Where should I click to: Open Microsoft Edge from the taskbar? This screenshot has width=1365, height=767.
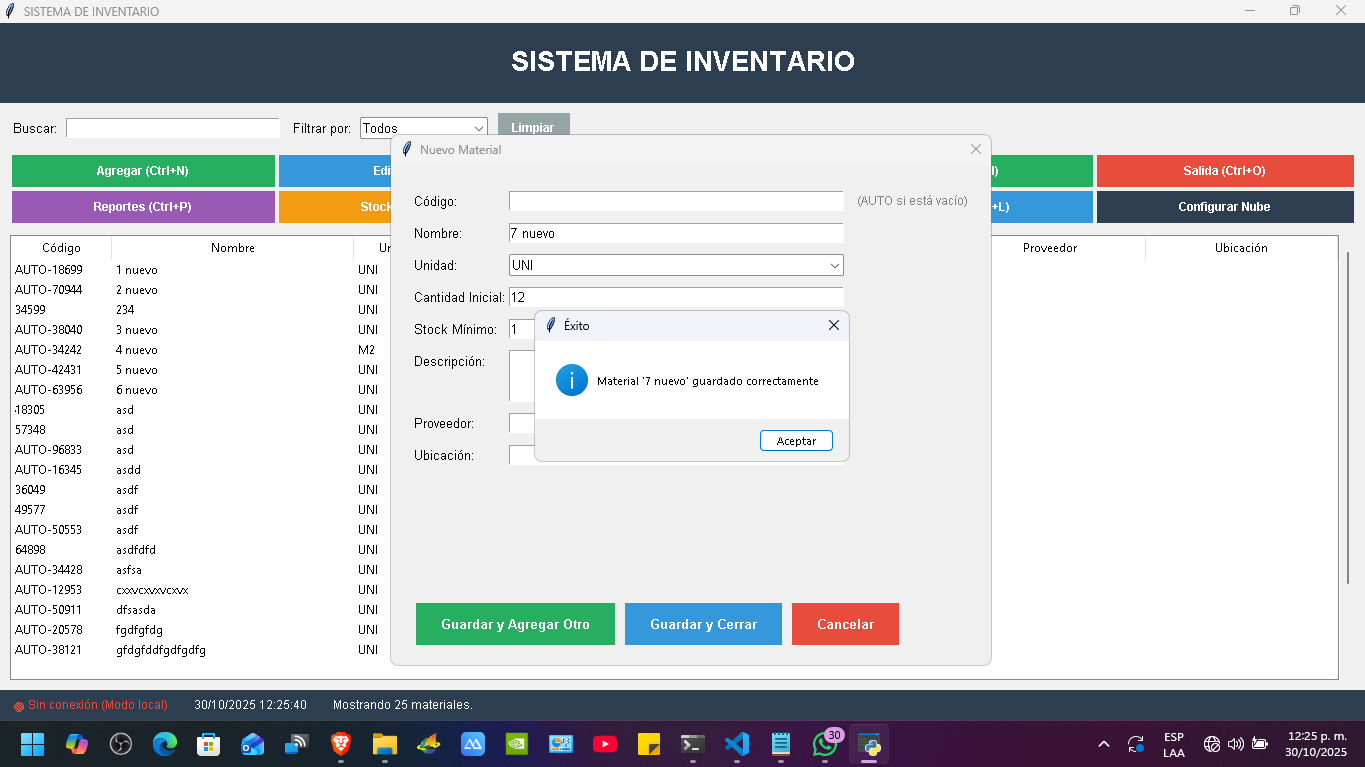click(164, 744)
